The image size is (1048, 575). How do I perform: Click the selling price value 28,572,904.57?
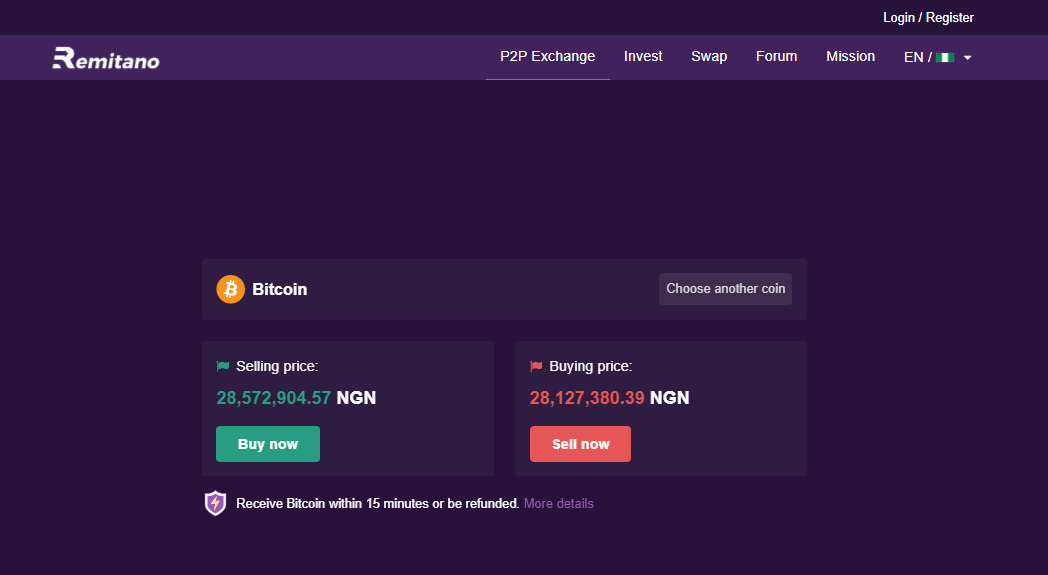273,398
